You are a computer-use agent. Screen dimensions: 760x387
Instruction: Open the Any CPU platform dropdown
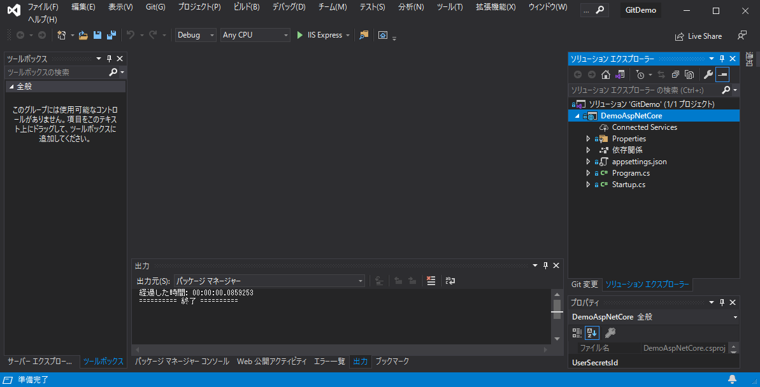click(x=255, y=35)
